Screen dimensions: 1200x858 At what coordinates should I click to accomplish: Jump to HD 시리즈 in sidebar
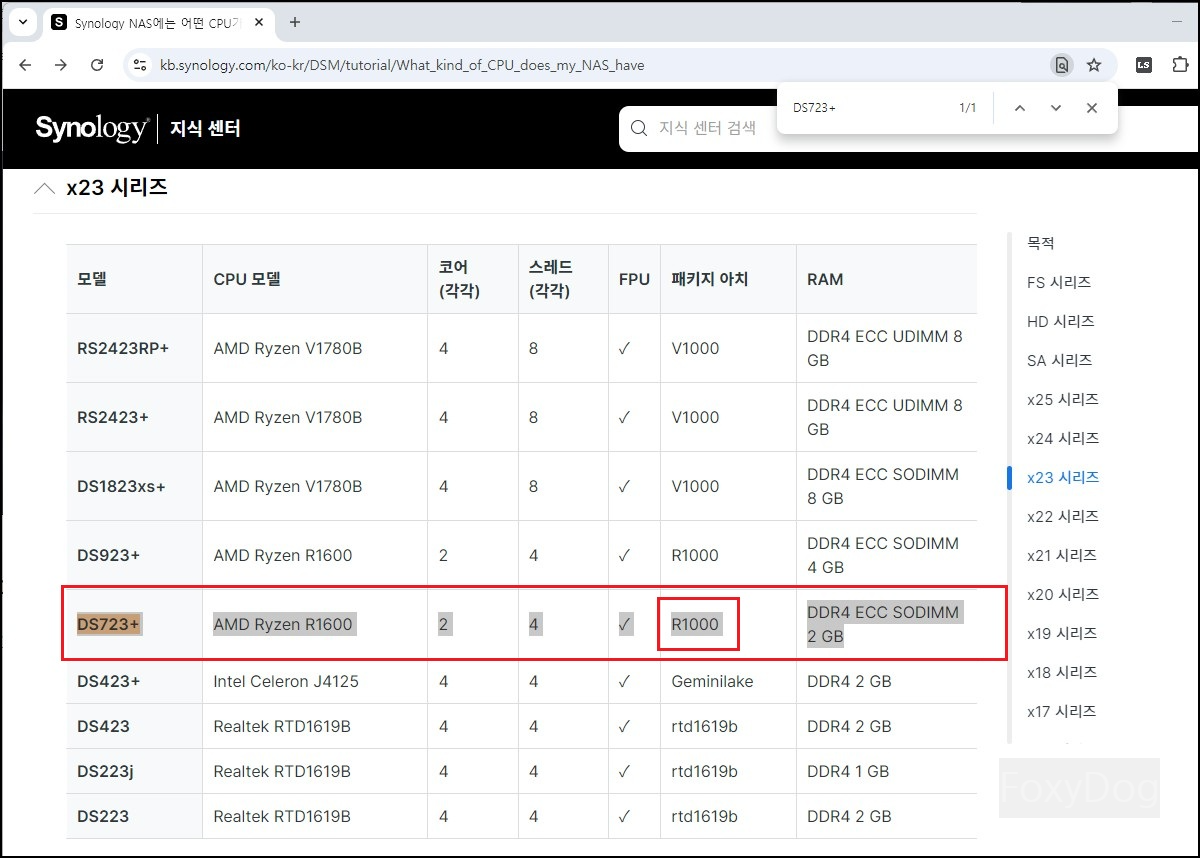click(1060, 321)
